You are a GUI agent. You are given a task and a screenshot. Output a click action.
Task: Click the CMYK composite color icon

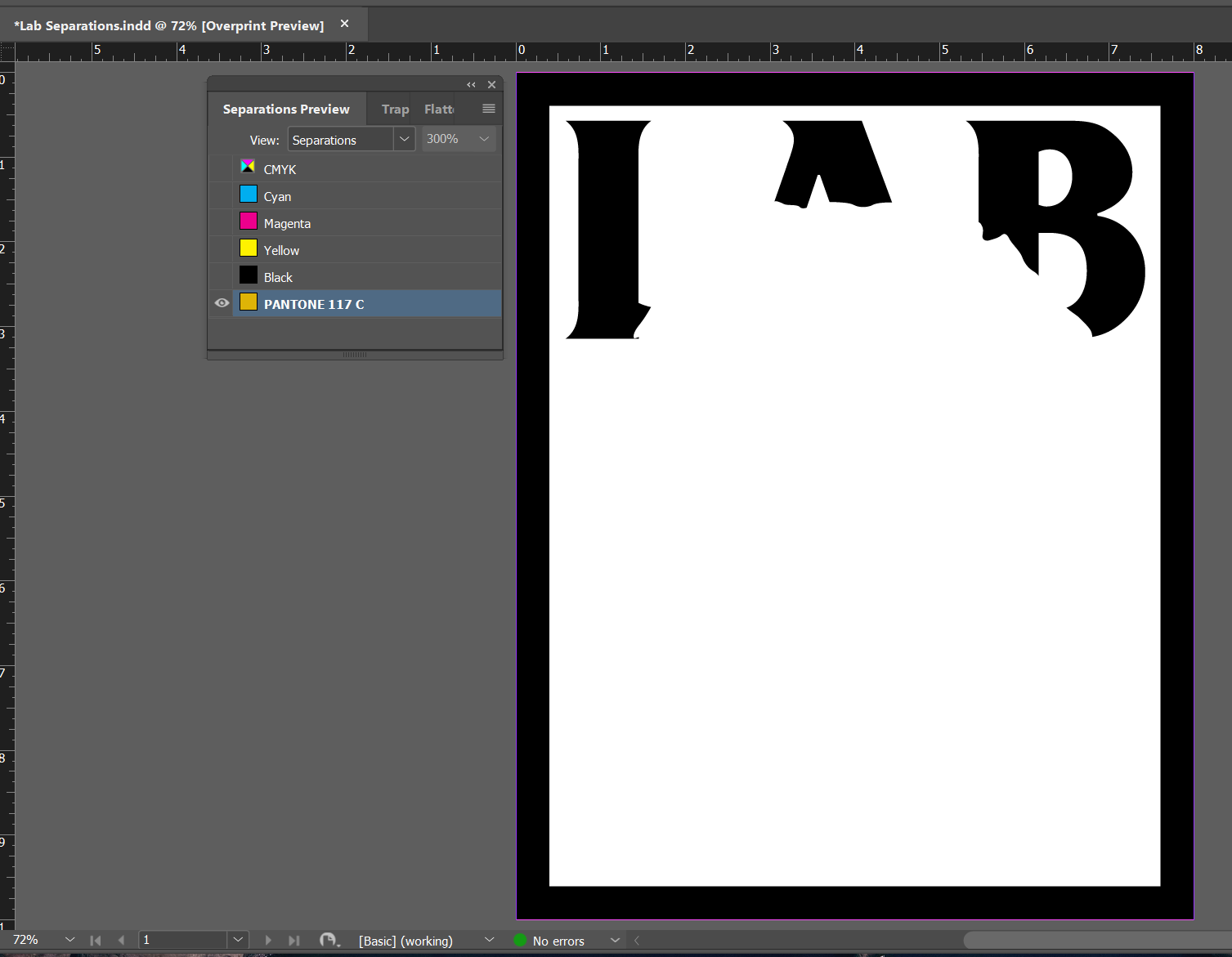coord(248,167)
